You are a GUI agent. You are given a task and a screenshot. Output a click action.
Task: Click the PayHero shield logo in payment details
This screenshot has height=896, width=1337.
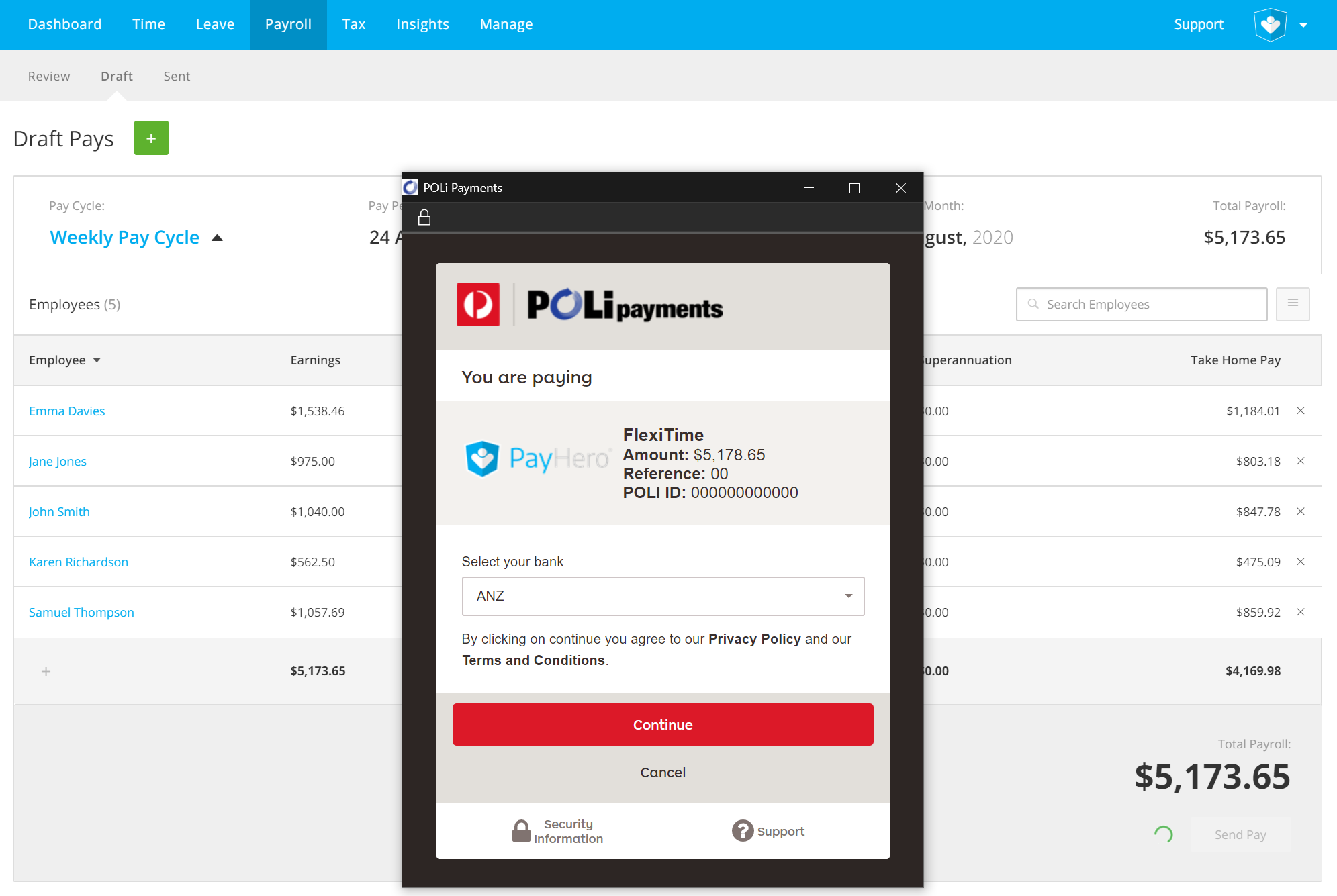tap(482, 459)
